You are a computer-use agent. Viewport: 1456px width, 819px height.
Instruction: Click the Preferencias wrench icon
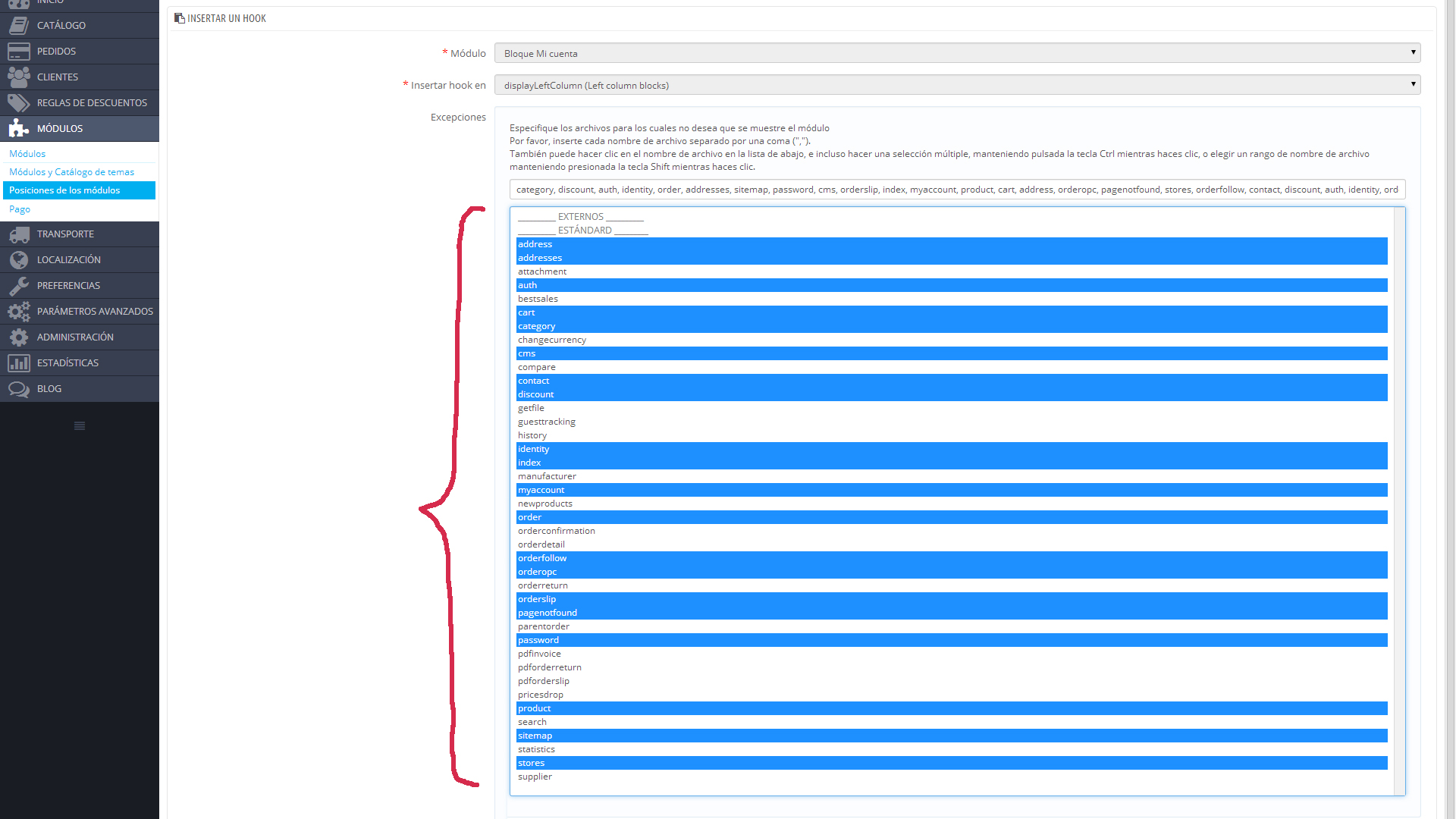[18, 286]
